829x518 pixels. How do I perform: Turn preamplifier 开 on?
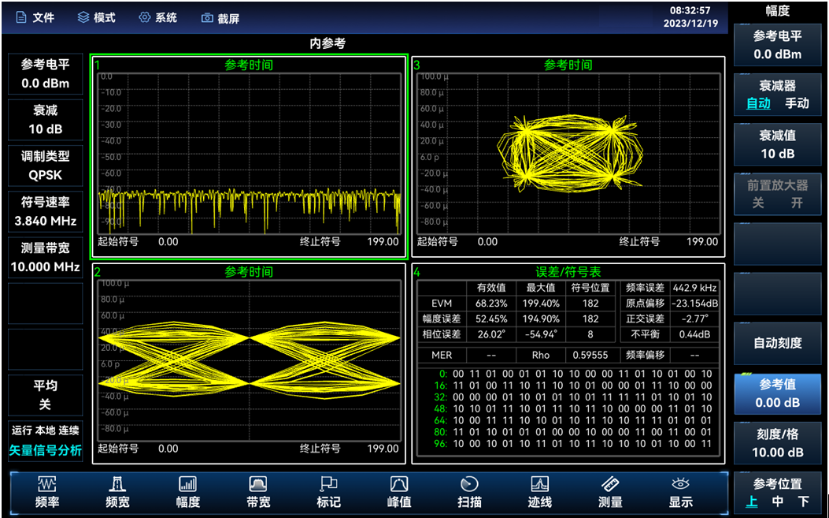point(797,202)
